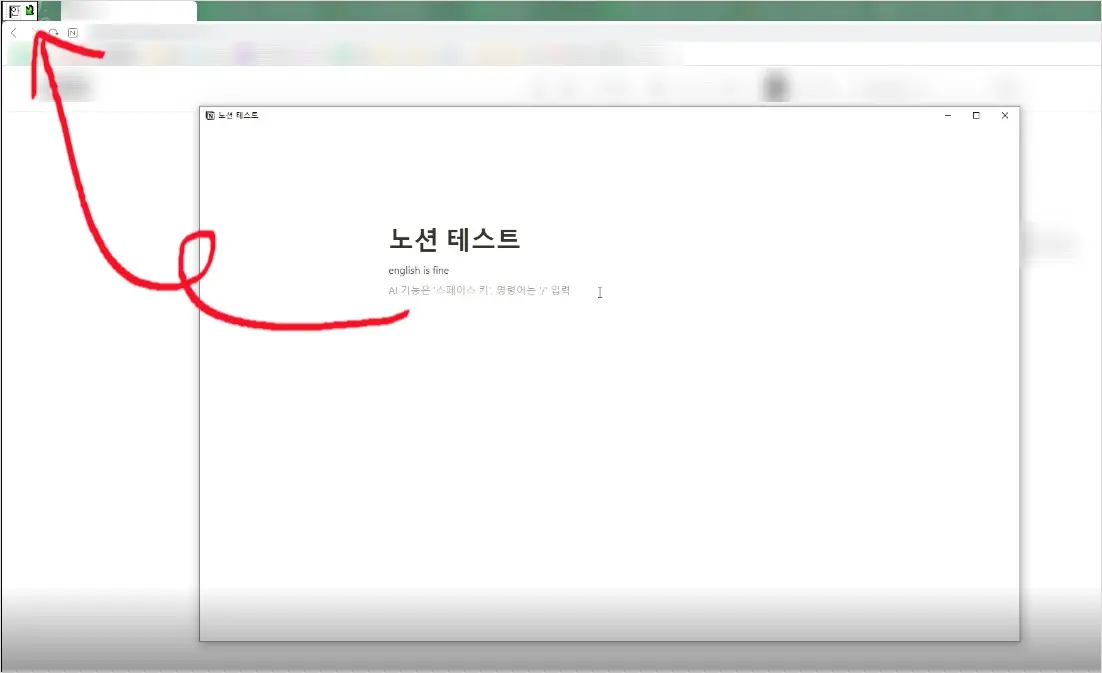Click the browser back navigation arrow

(x=12, y=32)
